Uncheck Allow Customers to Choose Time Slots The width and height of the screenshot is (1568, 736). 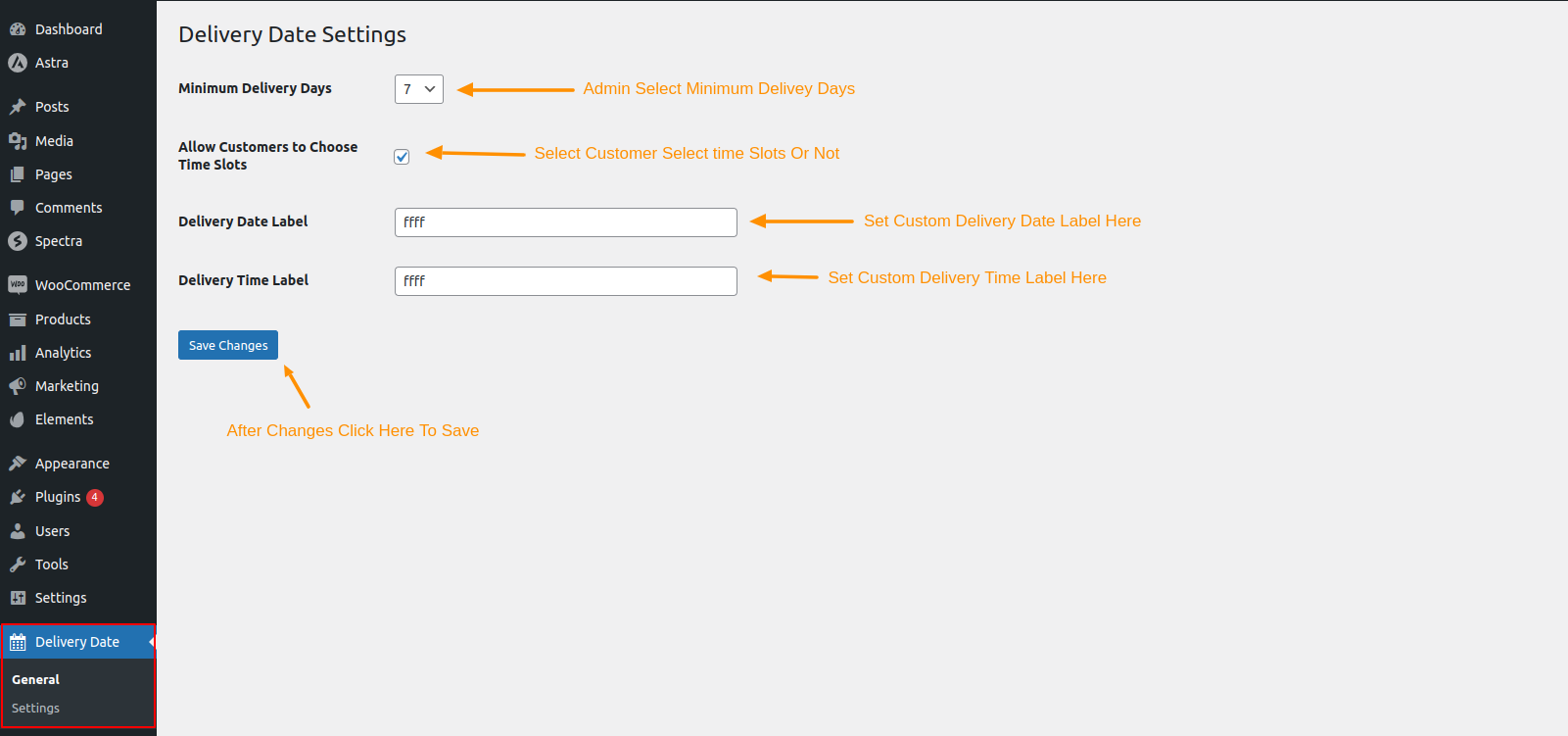point(402,156)
